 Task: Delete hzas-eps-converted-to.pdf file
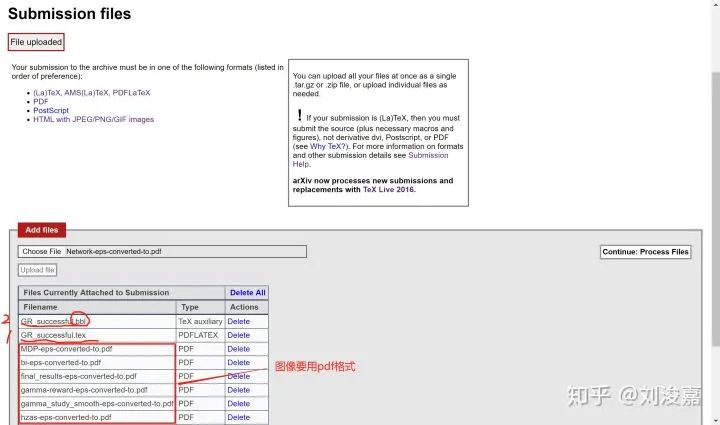pos(238,418)
